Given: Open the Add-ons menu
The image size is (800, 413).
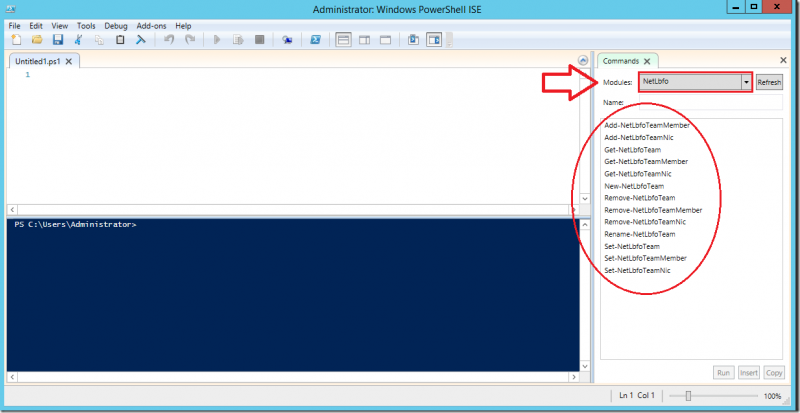Looking at the screenshot, I should click(151, 26).
